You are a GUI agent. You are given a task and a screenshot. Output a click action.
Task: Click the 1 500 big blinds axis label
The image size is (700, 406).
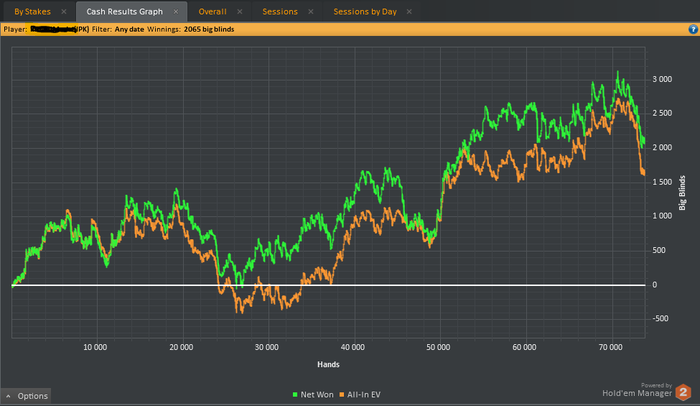click(662, 182)
